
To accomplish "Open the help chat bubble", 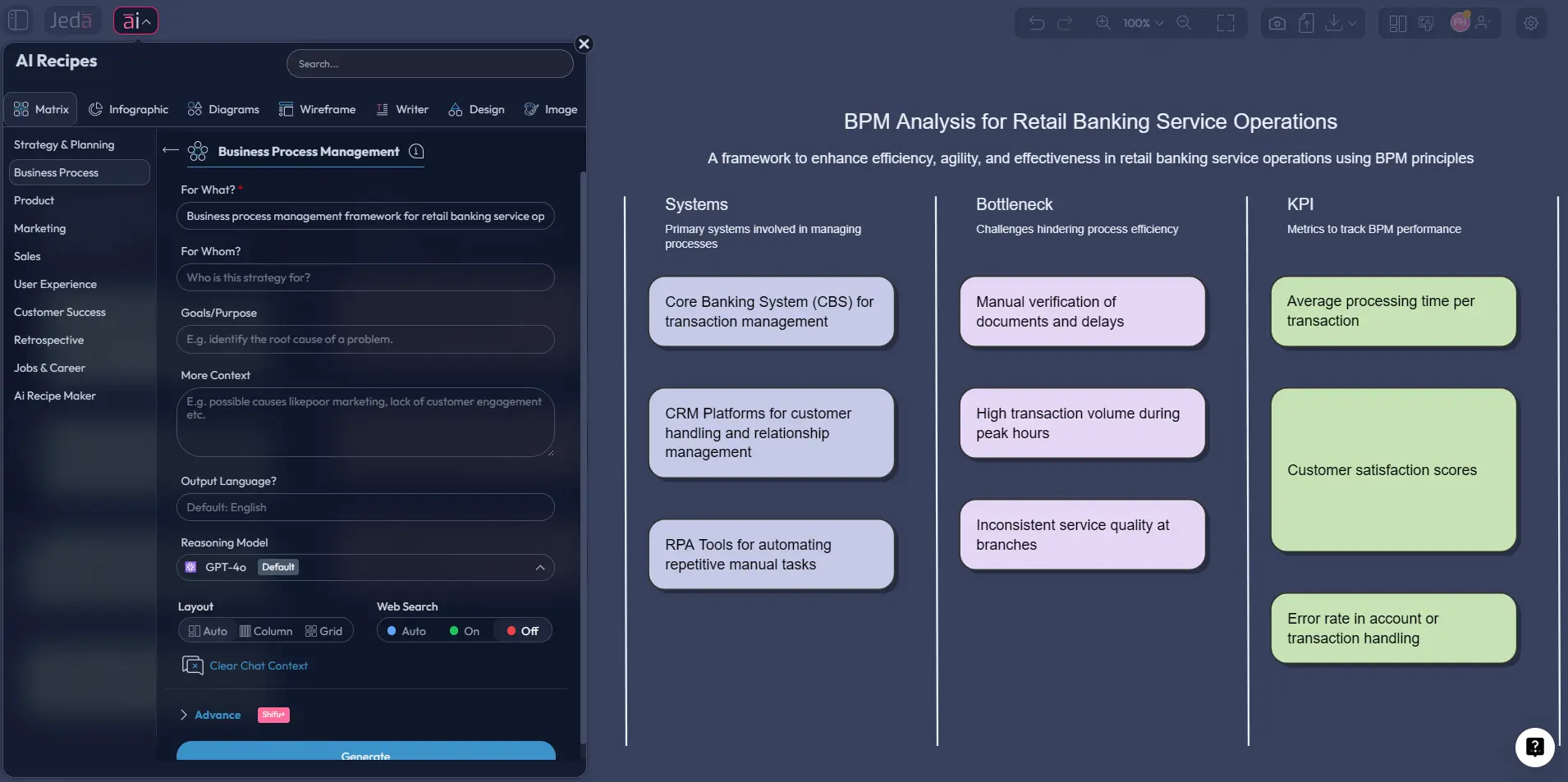I will pos(1534,748).
